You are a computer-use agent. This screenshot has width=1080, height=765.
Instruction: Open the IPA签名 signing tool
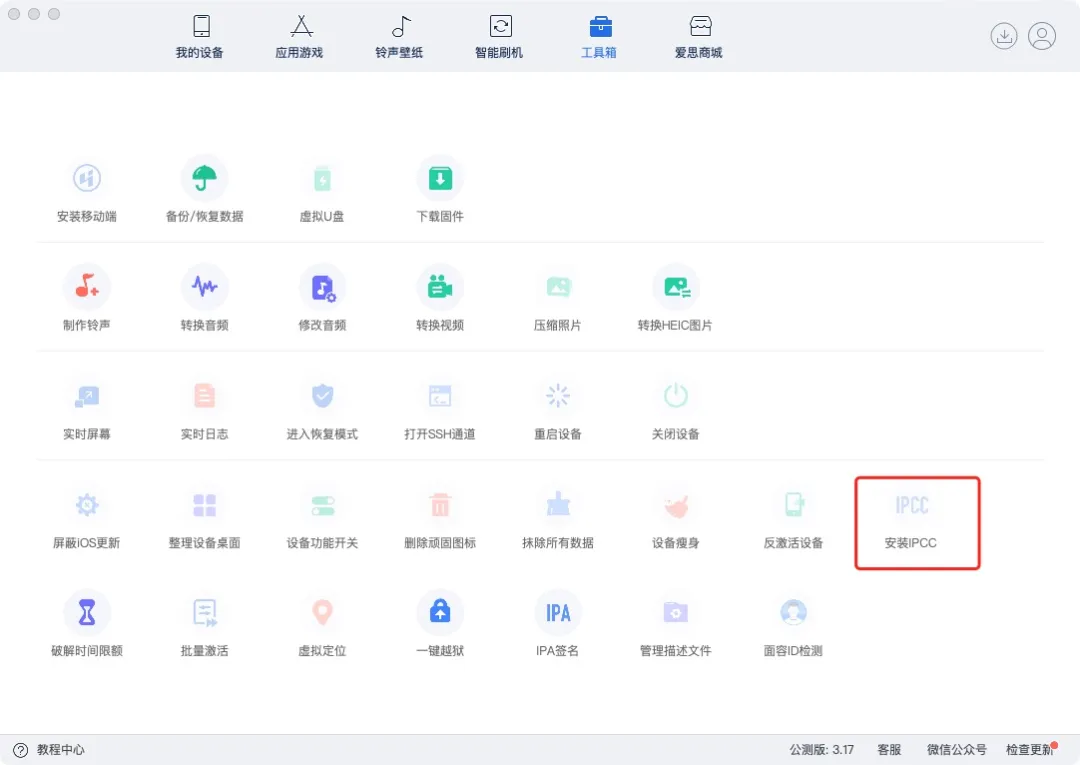coord(557,613)
